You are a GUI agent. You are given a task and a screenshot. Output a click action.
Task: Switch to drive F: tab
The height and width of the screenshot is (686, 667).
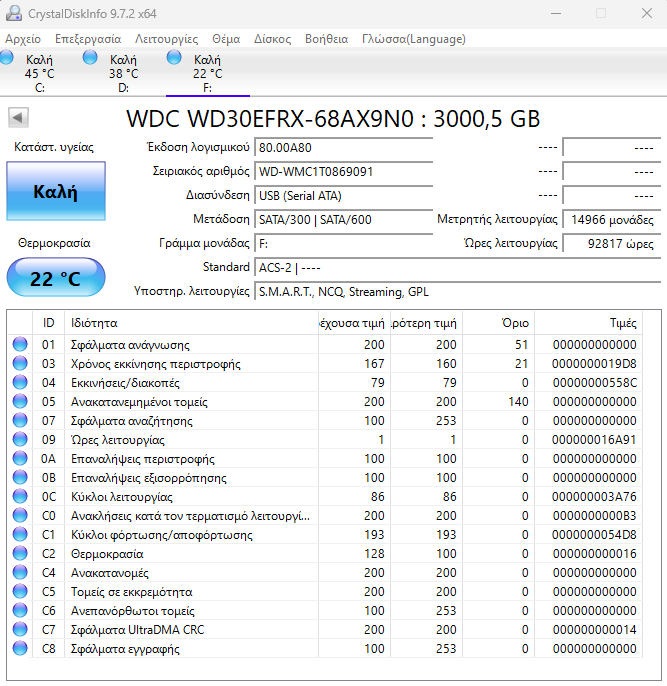pos(207,73)
